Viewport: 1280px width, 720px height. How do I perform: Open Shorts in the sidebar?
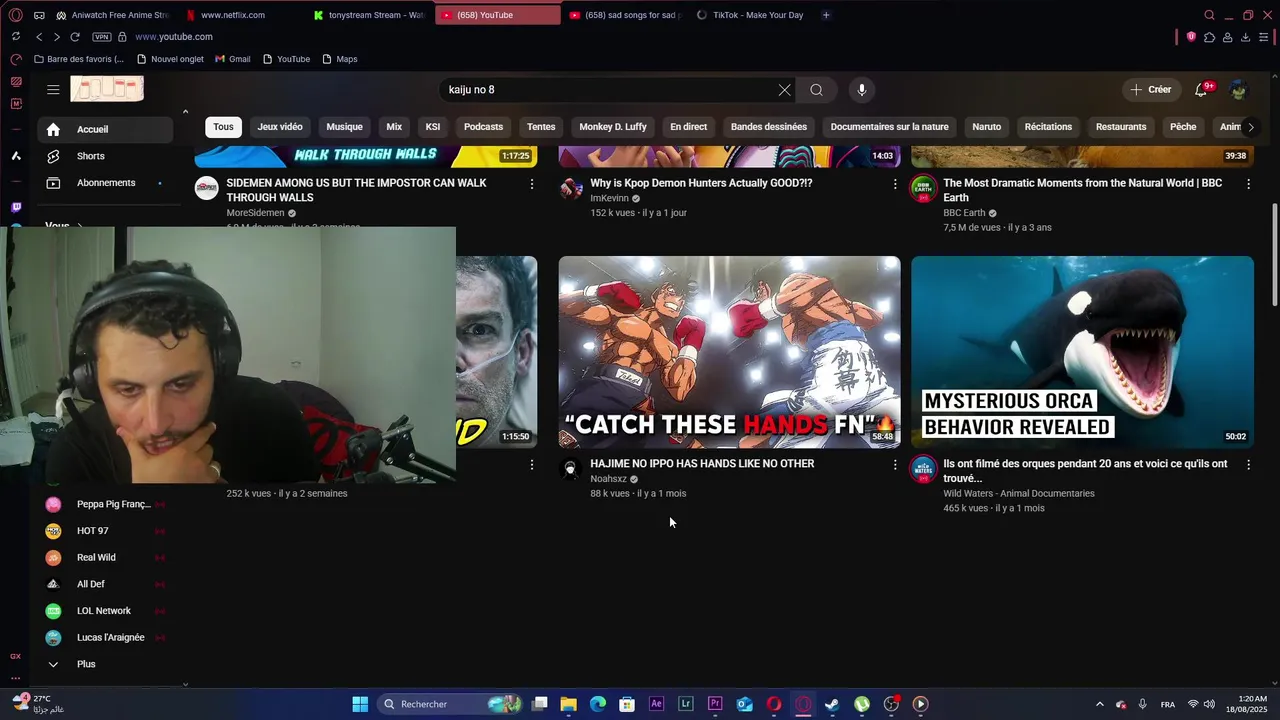tap(105, 156)
